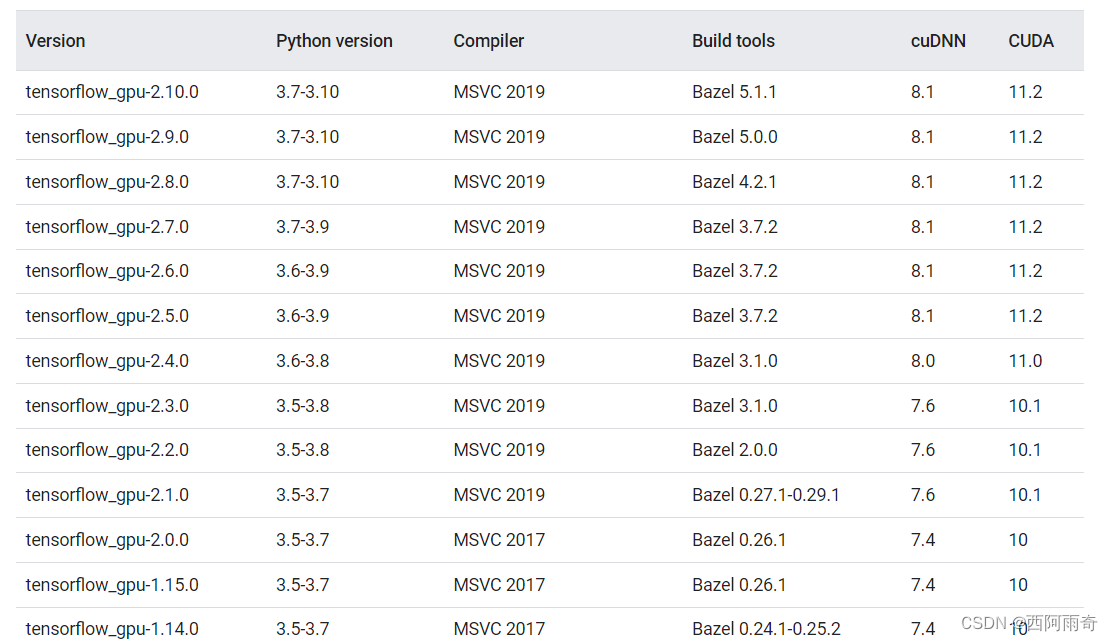Select the tensorflow_gpu-2.8.0 cell
1113x641 pixels.
(107, 182)
